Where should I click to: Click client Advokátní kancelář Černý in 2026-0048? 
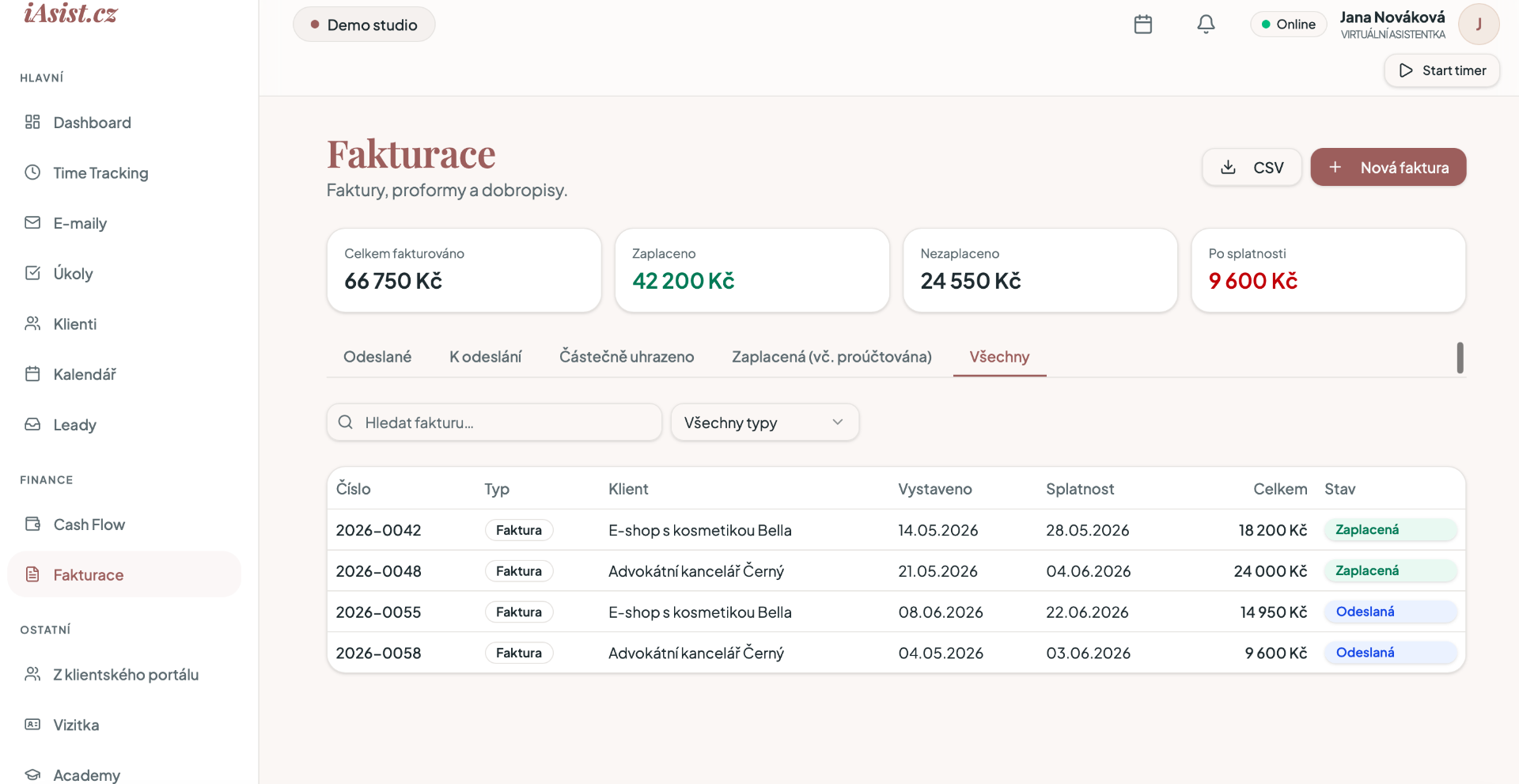[x=696, y=570]
